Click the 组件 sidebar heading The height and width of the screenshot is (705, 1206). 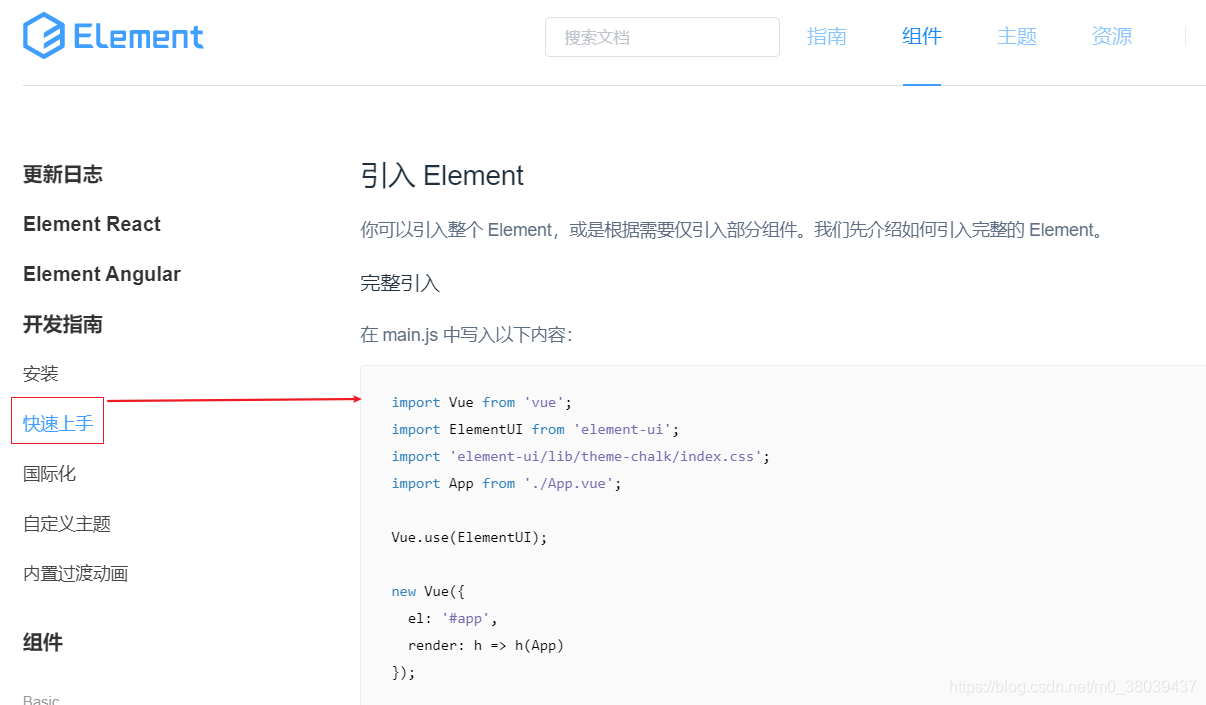click(x=43, y=642)
